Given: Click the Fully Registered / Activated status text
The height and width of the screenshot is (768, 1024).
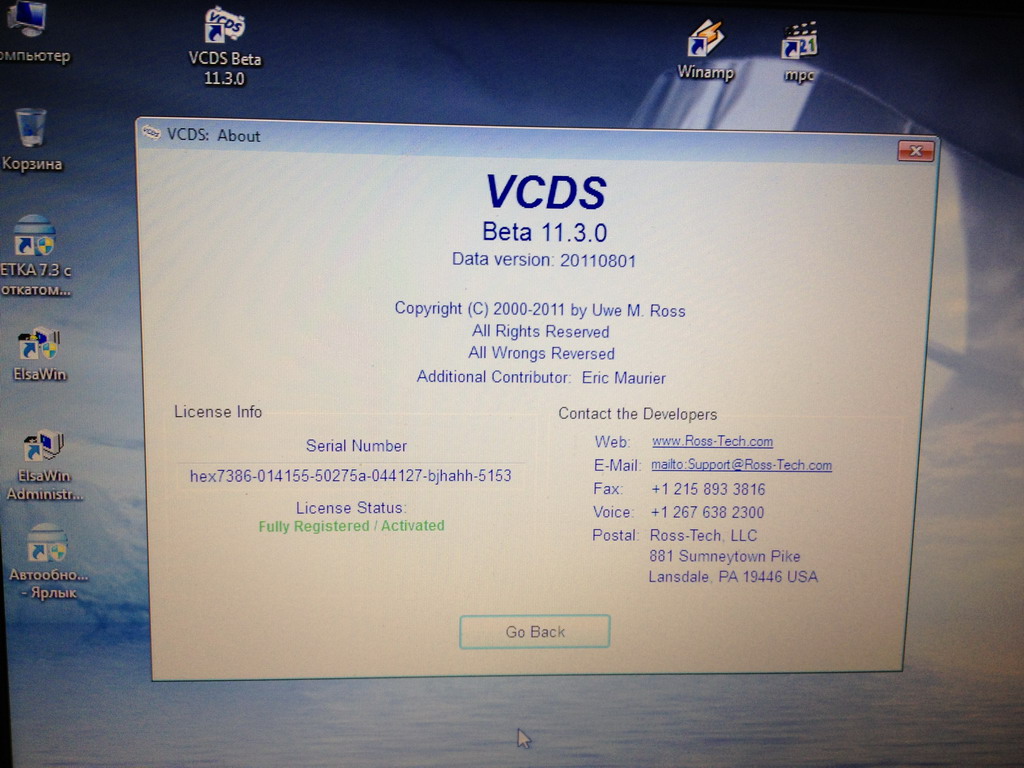Looking at the screenshot, I should tap(351, 526).
